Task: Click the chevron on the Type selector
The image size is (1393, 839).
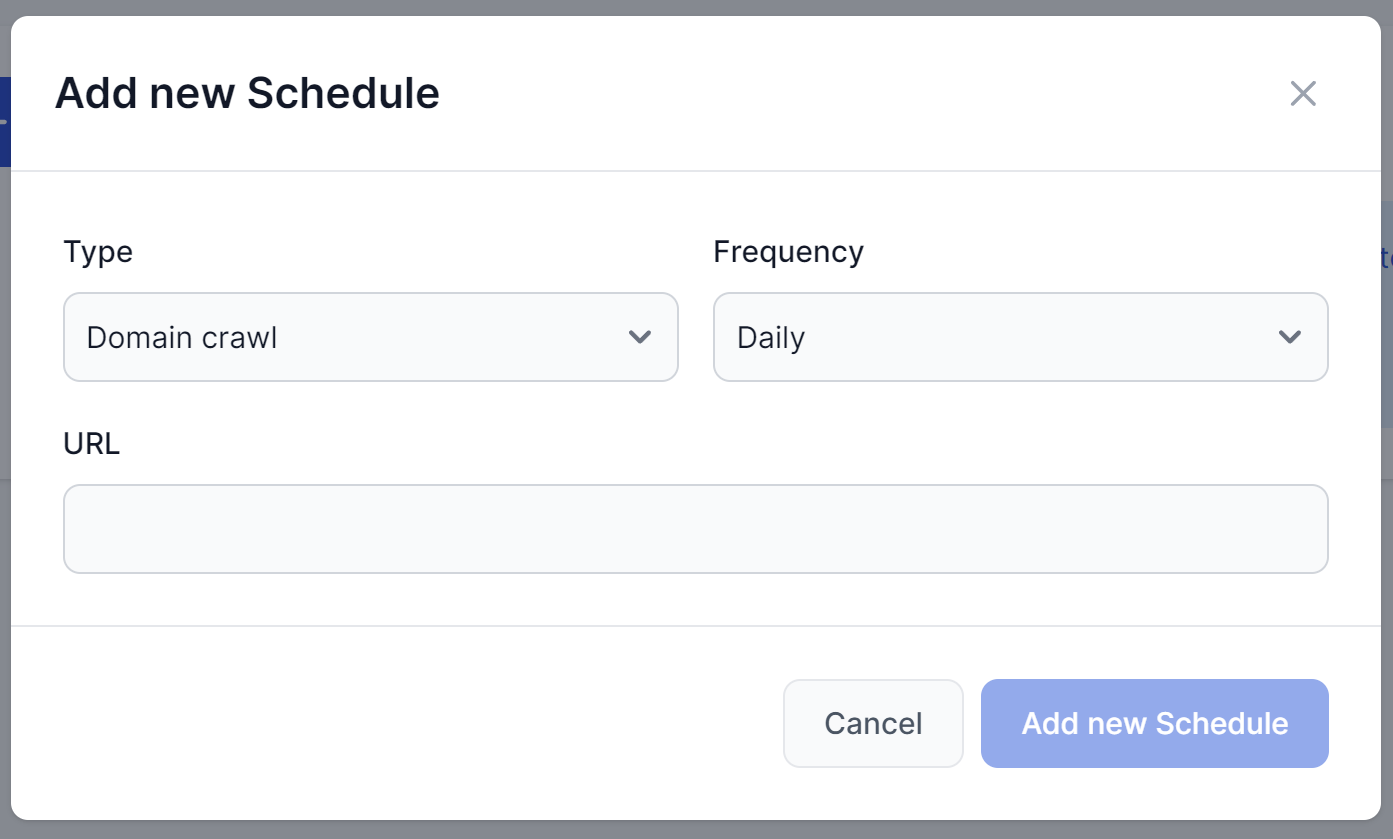Action: pos(640,337)
